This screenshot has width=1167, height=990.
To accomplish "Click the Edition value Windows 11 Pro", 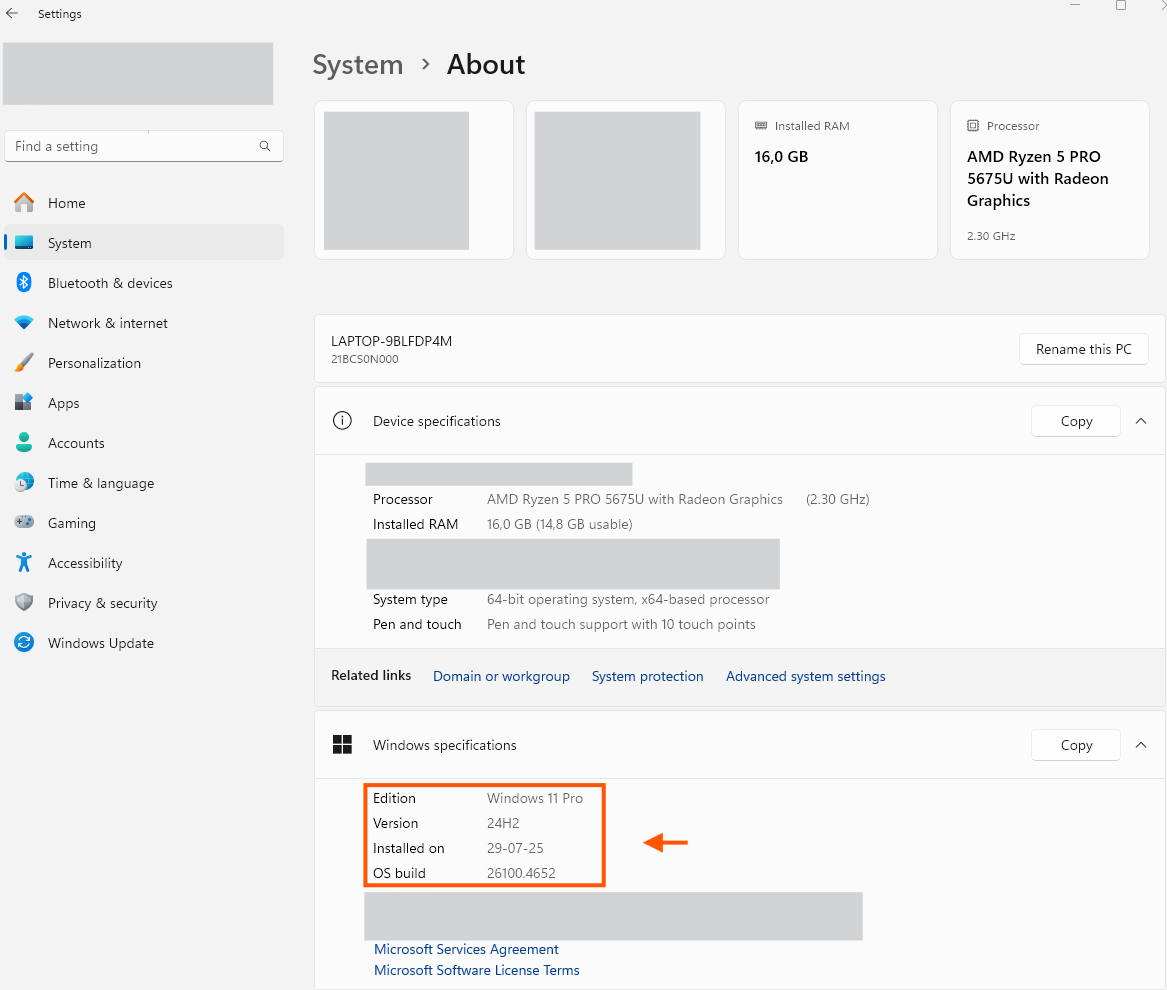I will pyautogui.click(x=534, y=798).
